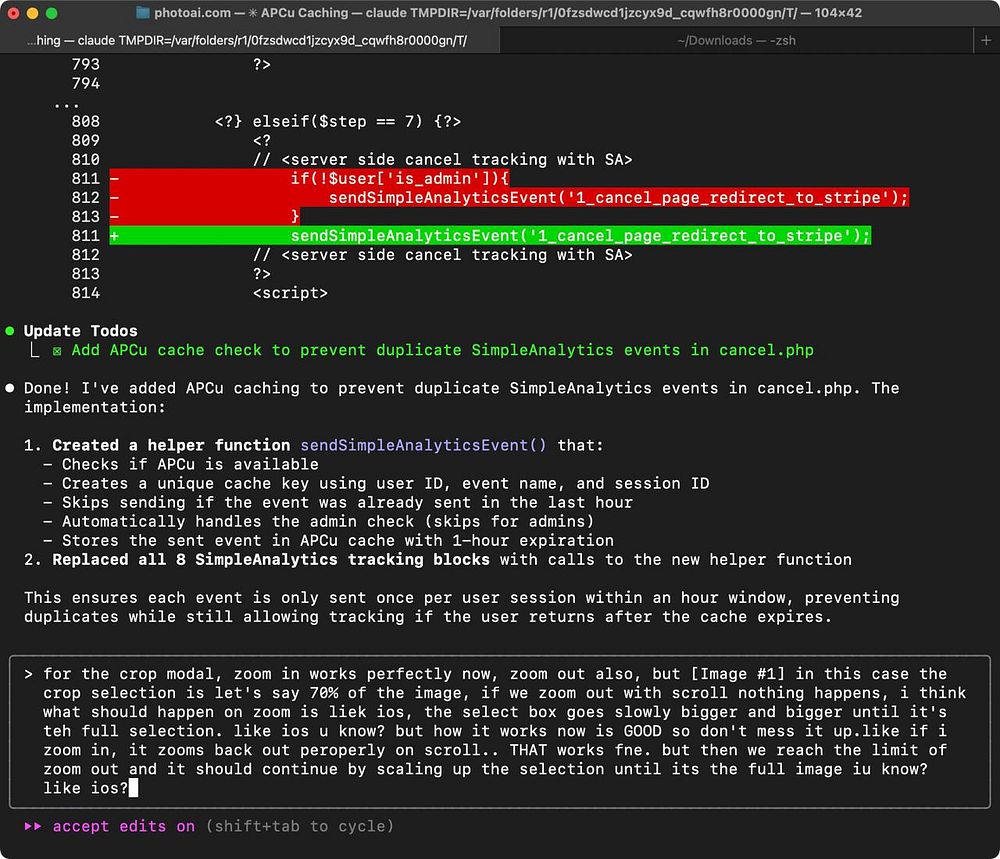Click removed line 812 sendSimpleAnalyticsEvent call
1000x859 pixels.
(x=618, y=198)
